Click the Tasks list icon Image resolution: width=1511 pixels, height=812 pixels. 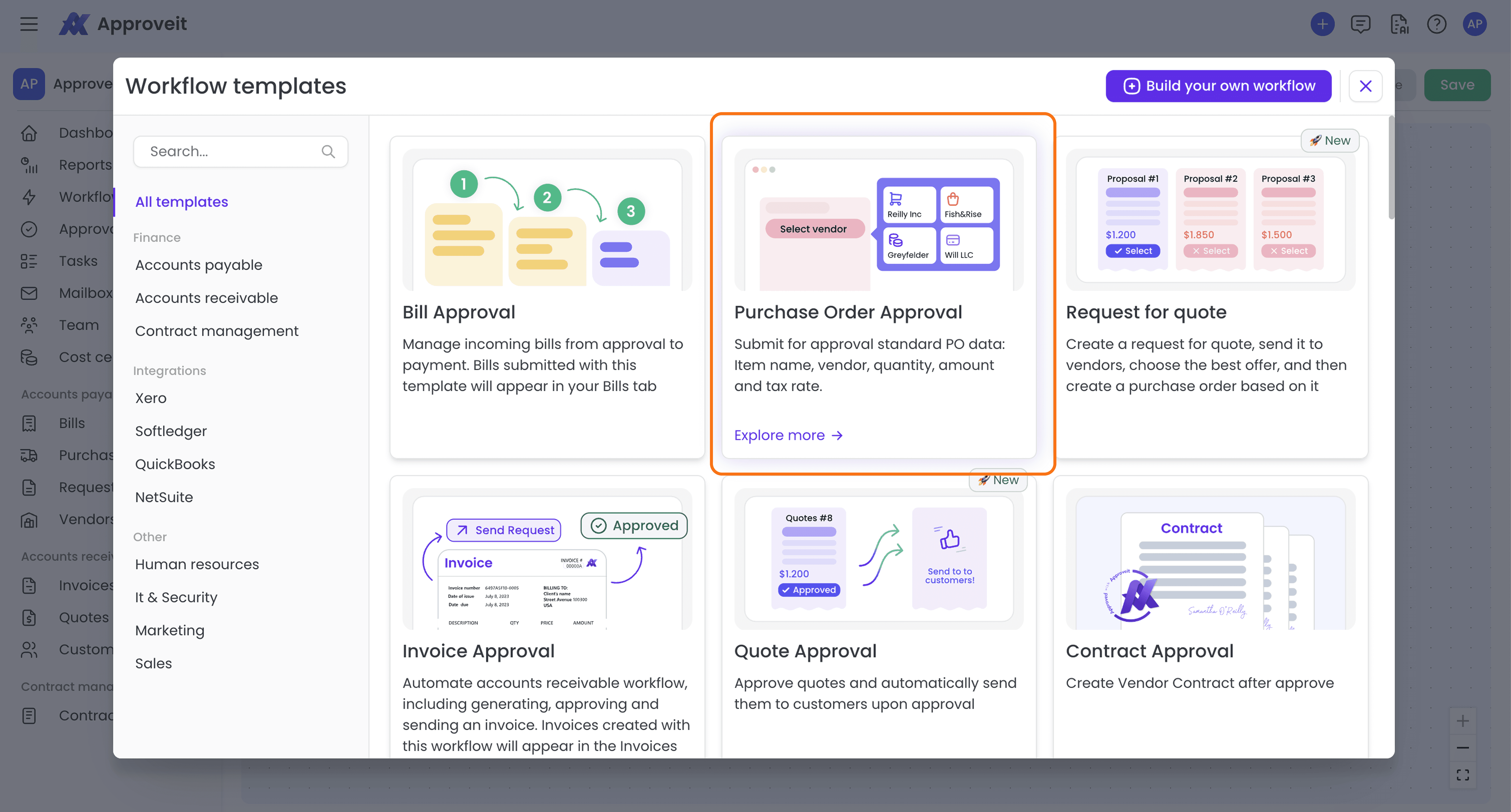click(29, 261)
